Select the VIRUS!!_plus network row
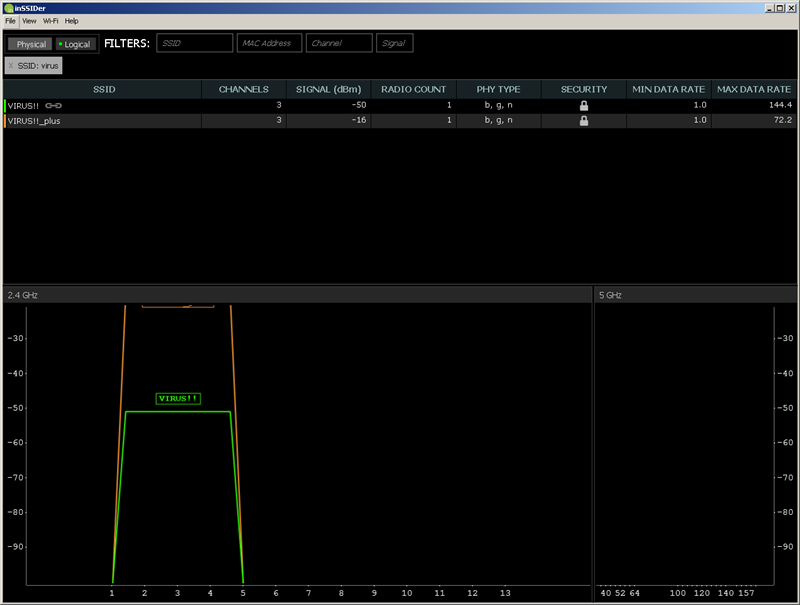 (400, 120)
